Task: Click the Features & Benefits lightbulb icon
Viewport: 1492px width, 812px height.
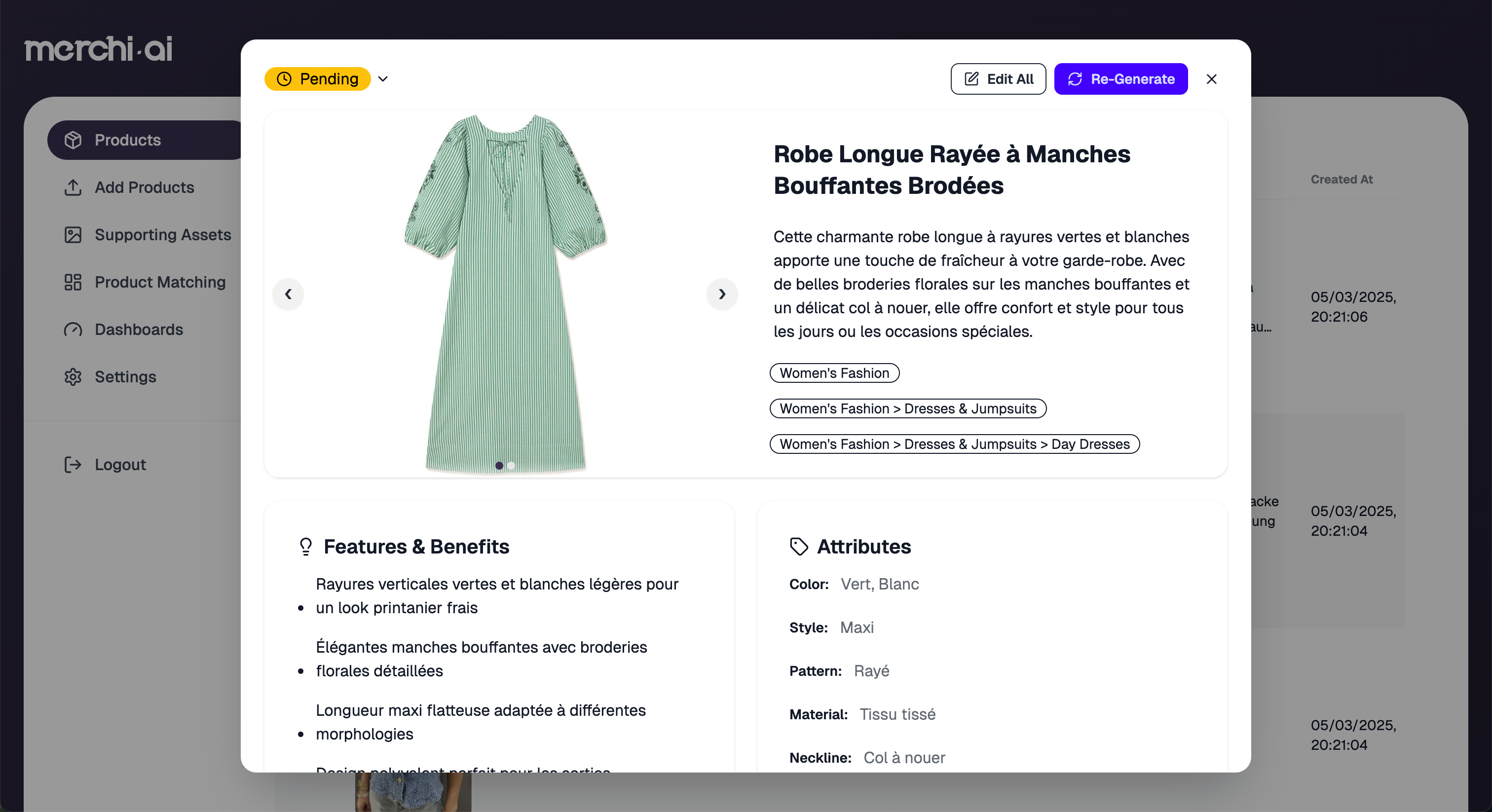Action: [x=305, y=546]
